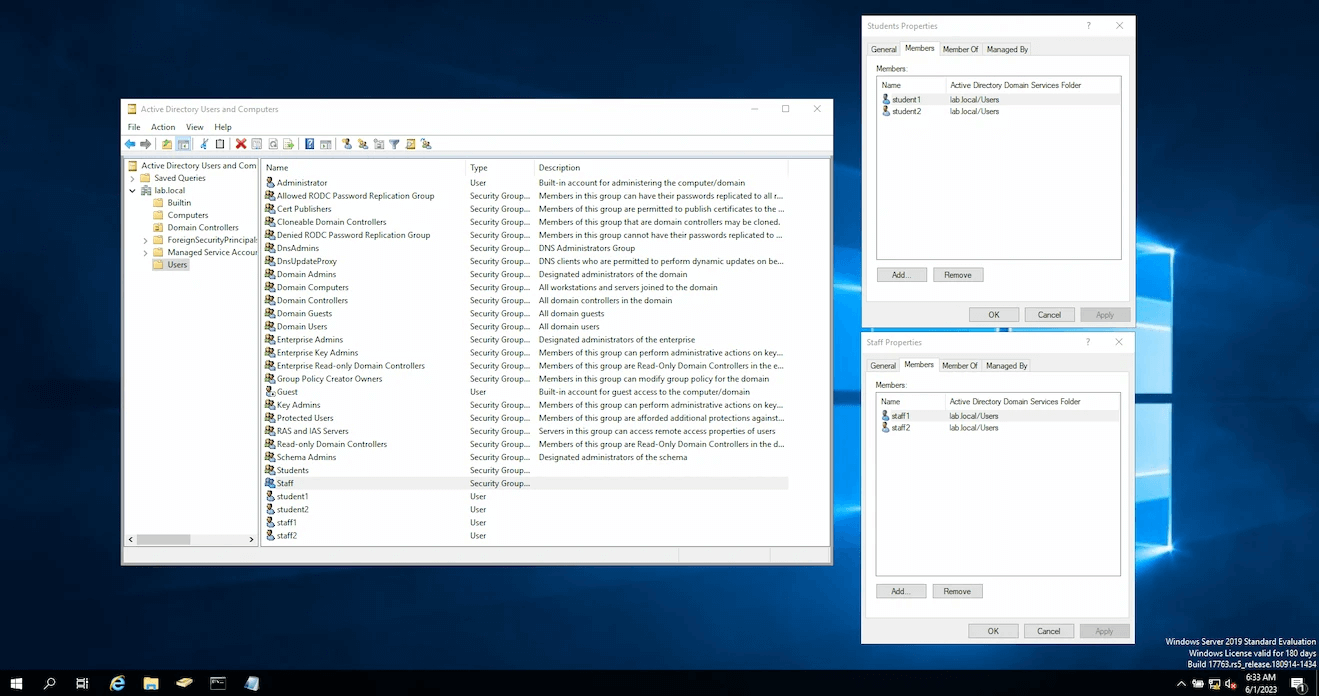Switch to Managed By tab in Staff Properties

1006,366
